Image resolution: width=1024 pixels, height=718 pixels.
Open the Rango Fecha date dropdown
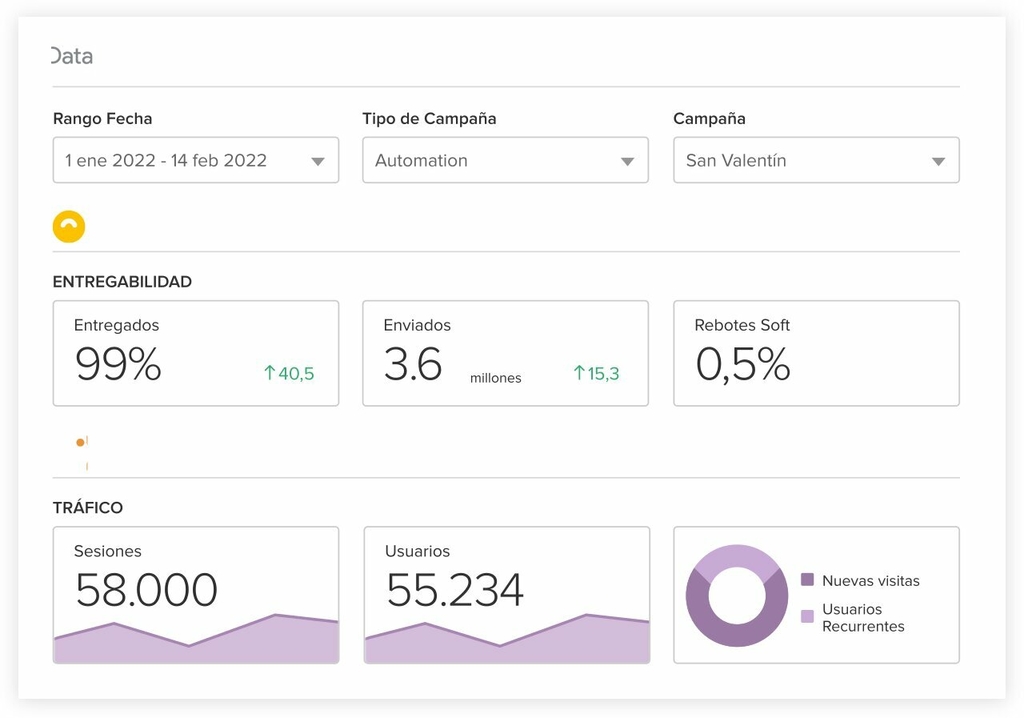(x=196, y=160)
